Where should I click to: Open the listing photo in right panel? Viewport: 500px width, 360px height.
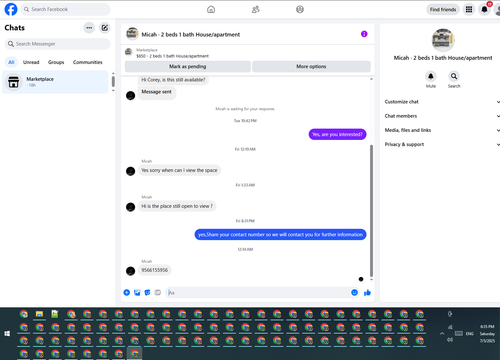coord(443,40)
